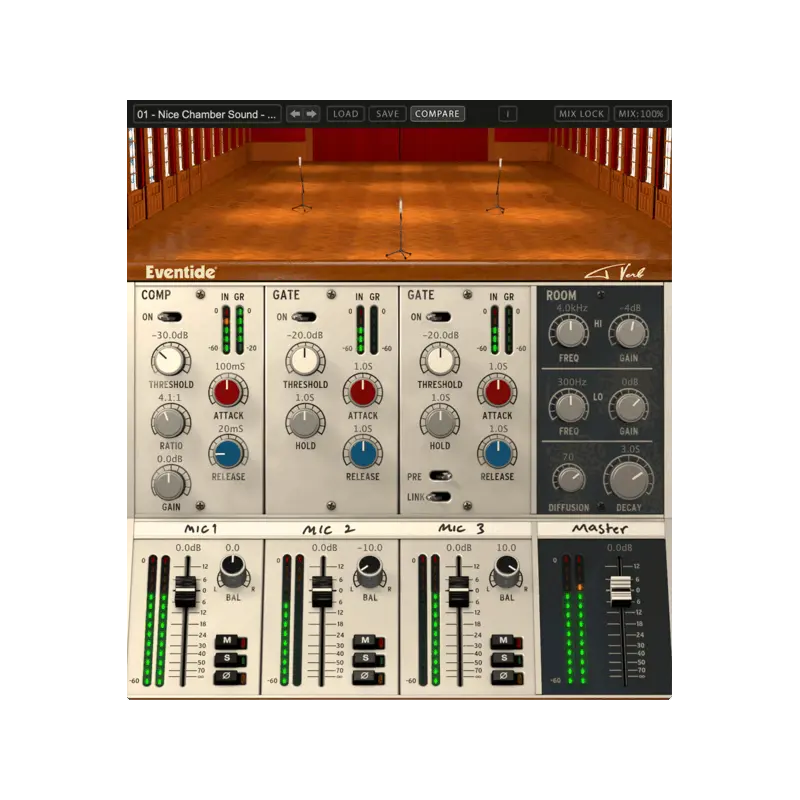This screenshot has width=800, height=800.
Task: Toggle MIX LOCK
Action: [x=581, y=114]
